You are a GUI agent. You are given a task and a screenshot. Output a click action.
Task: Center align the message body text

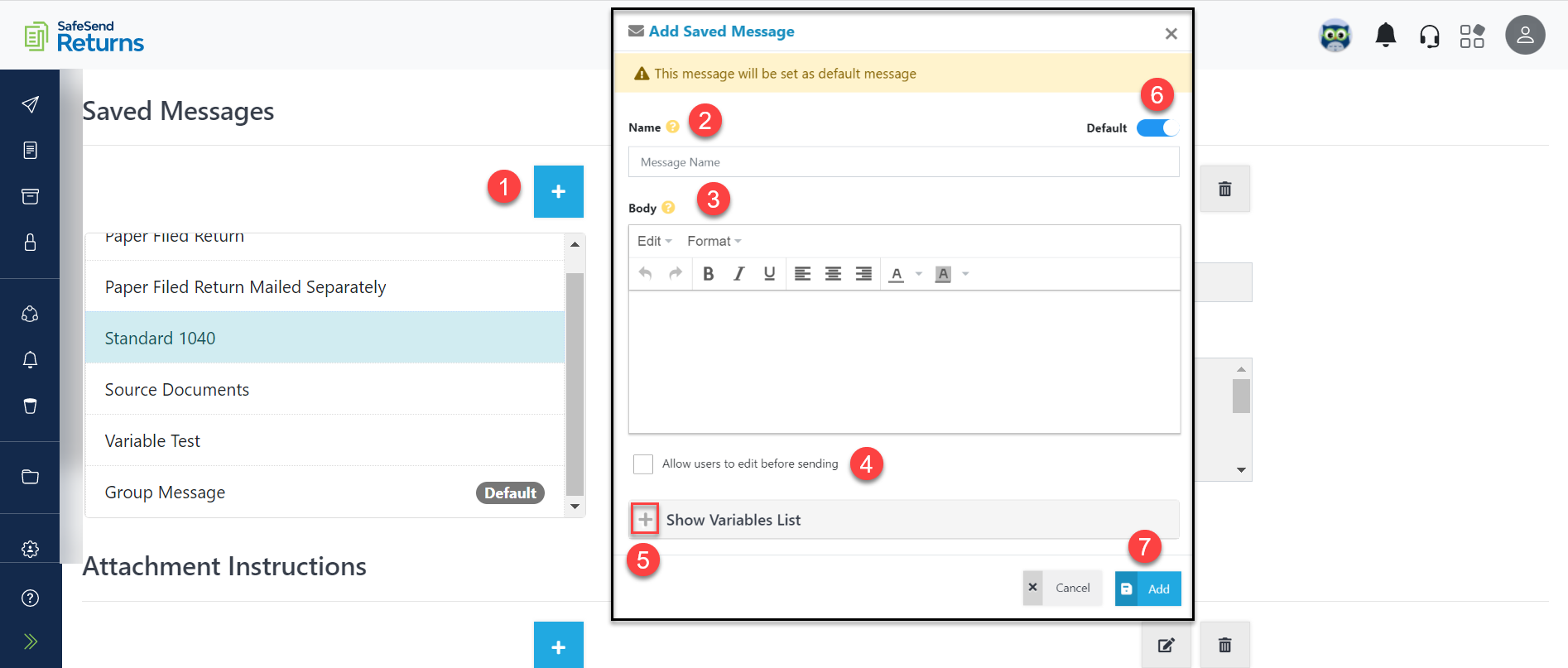833,274
